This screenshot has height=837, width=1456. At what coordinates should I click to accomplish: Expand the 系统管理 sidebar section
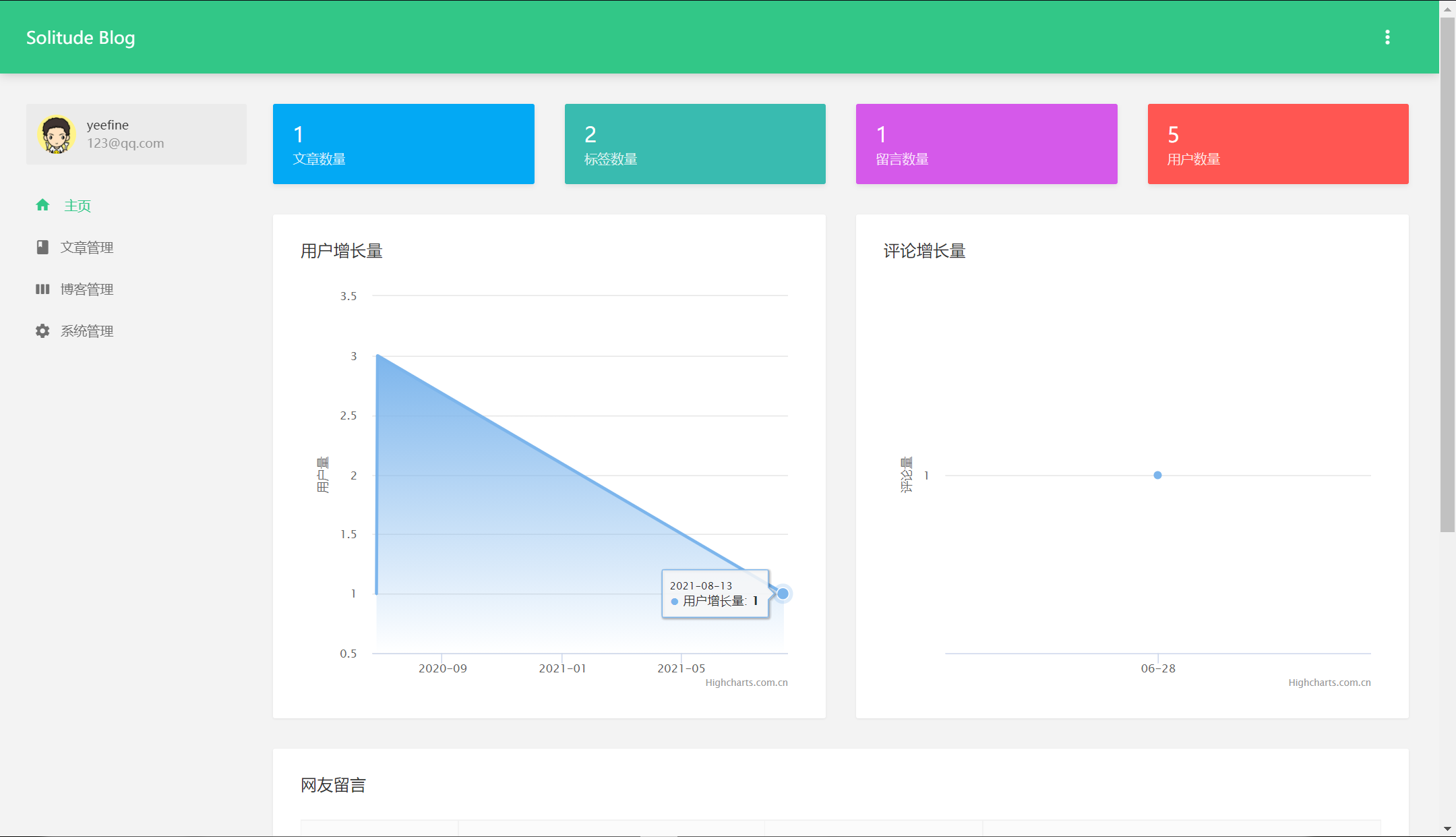tap(87, 331)
